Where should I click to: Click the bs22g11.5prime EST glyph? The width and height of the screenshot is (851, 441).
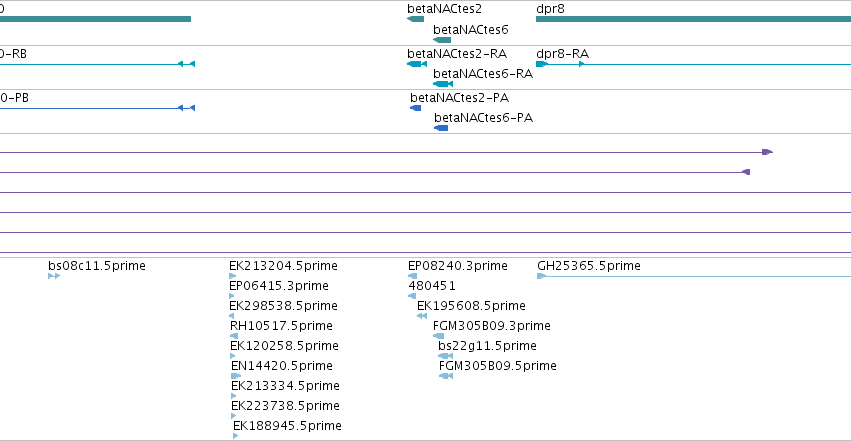(446, 356)
